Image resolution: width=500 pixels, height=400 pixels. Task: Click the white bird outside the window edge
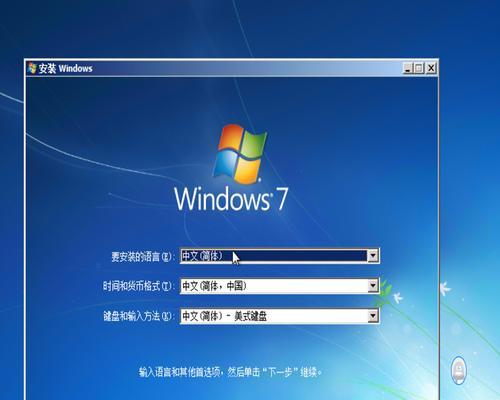(x=445, y=289)
